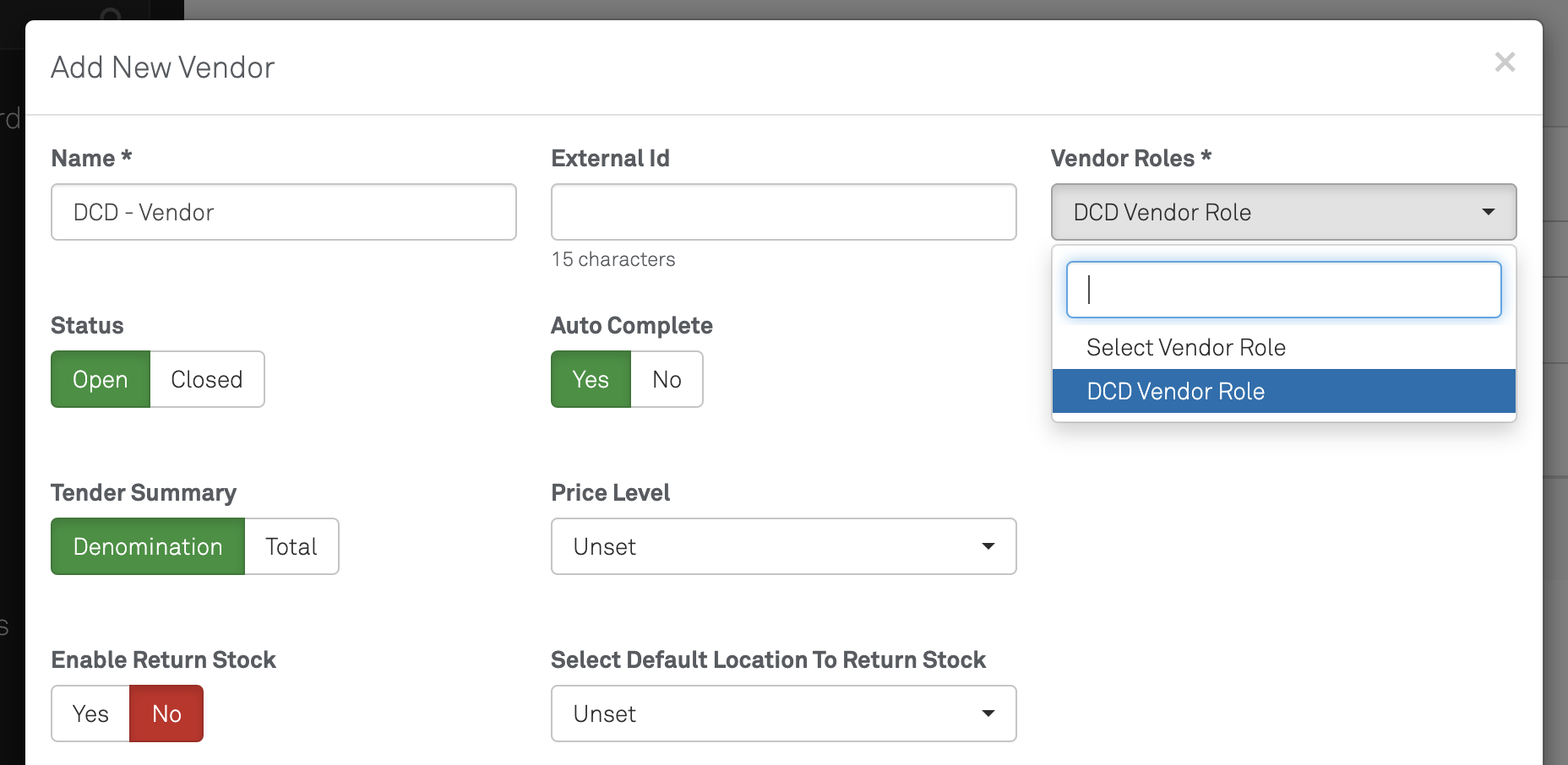
Task: Enable Return Stock with Yes
Action: pyautogui.click(x=90, y=713)
